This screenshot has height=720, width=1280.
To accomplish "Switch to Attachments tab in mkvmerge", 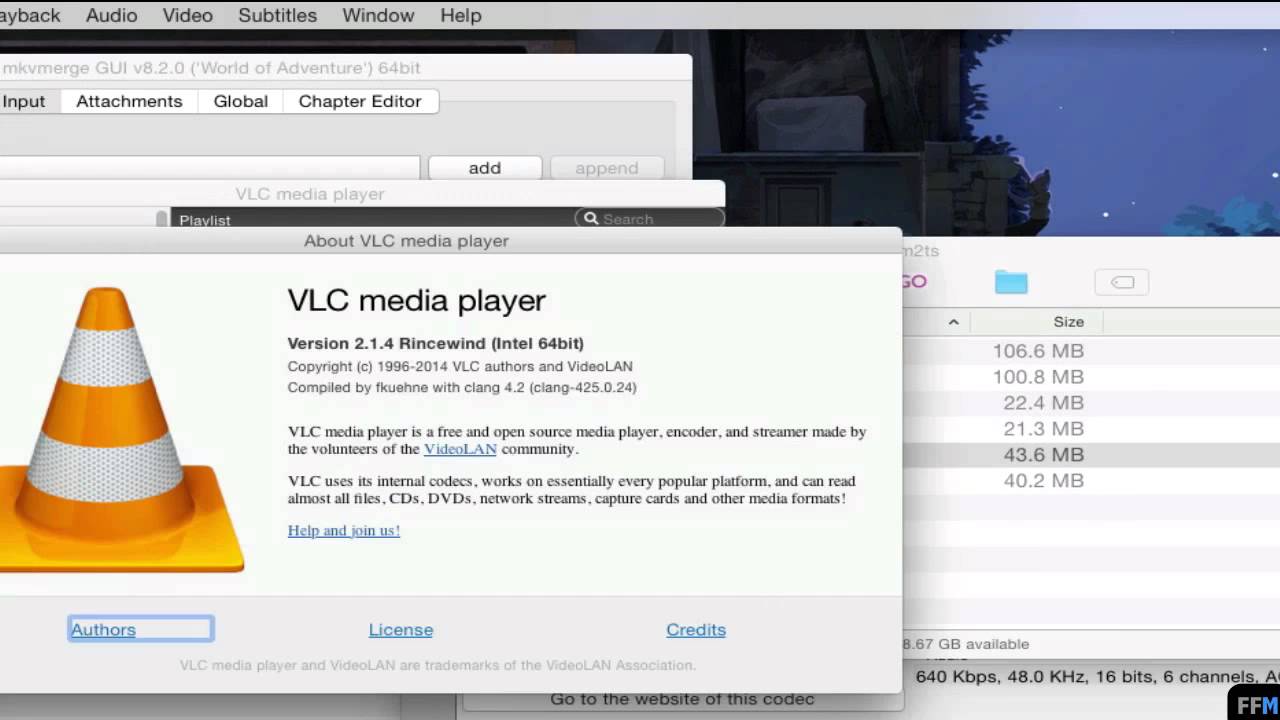I will [129, 101].
